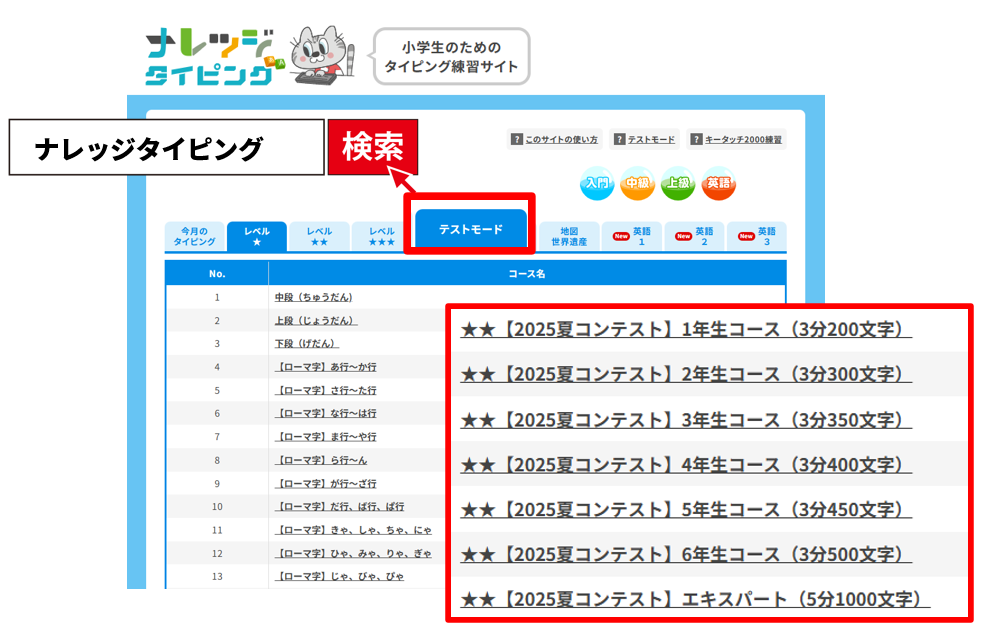This screenshot has height=637, width=982.
Task: Open the テストモード help link at top
Action: point(644,139)
